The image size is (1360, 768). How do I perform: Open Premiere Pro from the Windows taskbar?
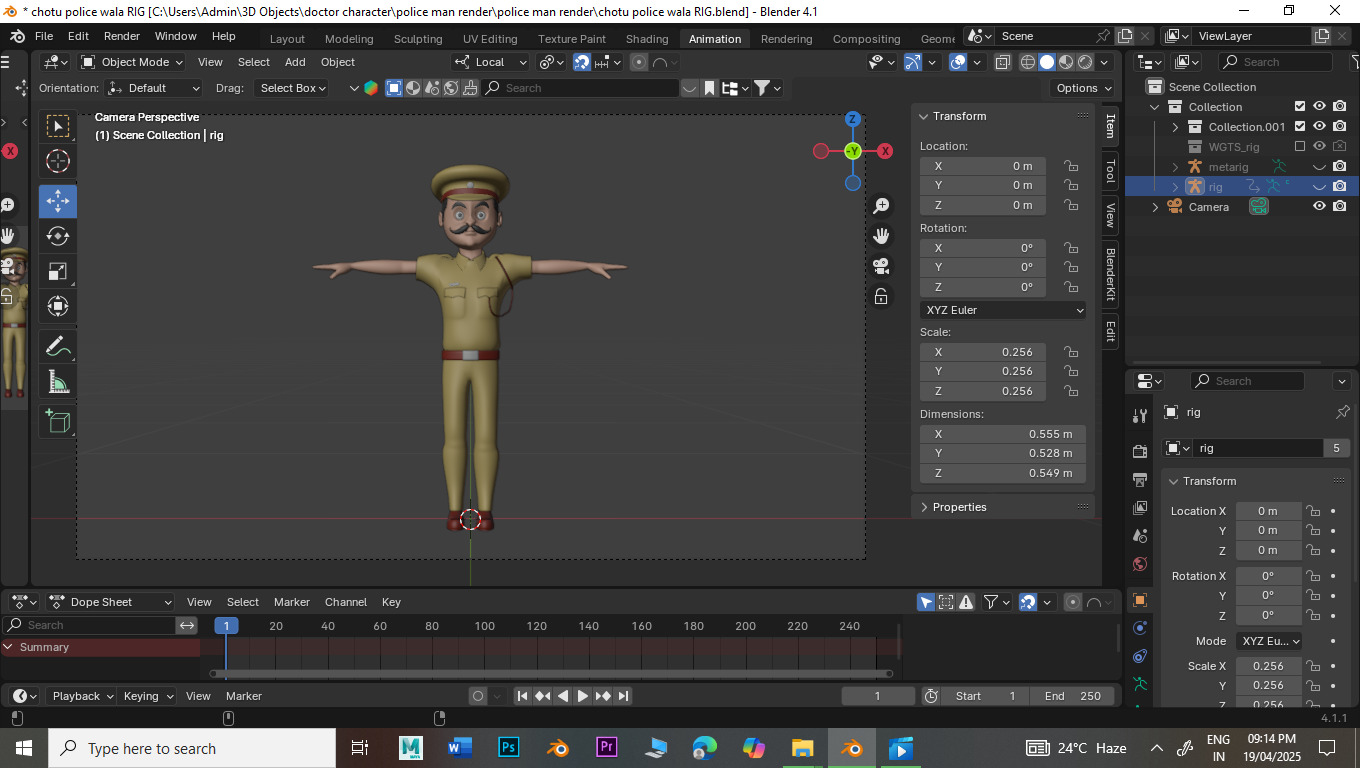[606, 748]
